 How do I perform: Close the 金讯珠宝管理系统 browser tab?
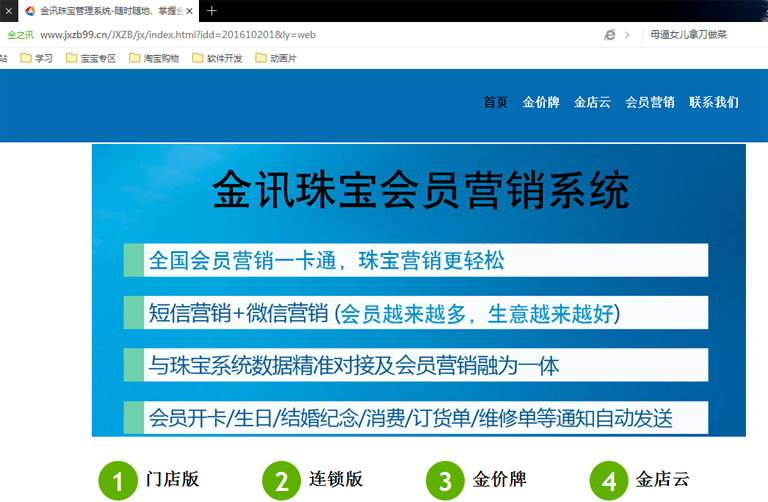(x=189, y=11)
